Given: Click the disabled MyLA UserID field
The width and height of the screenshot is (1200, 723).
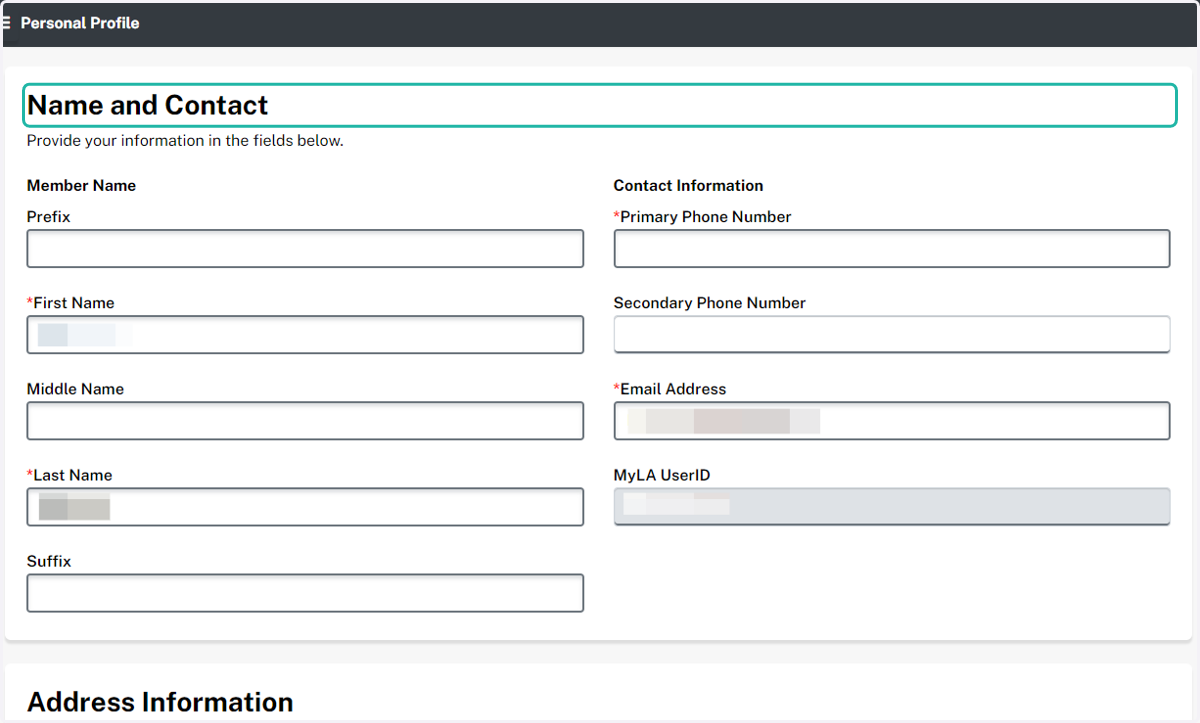Looking at the screenshot, I should pos(892,507).
